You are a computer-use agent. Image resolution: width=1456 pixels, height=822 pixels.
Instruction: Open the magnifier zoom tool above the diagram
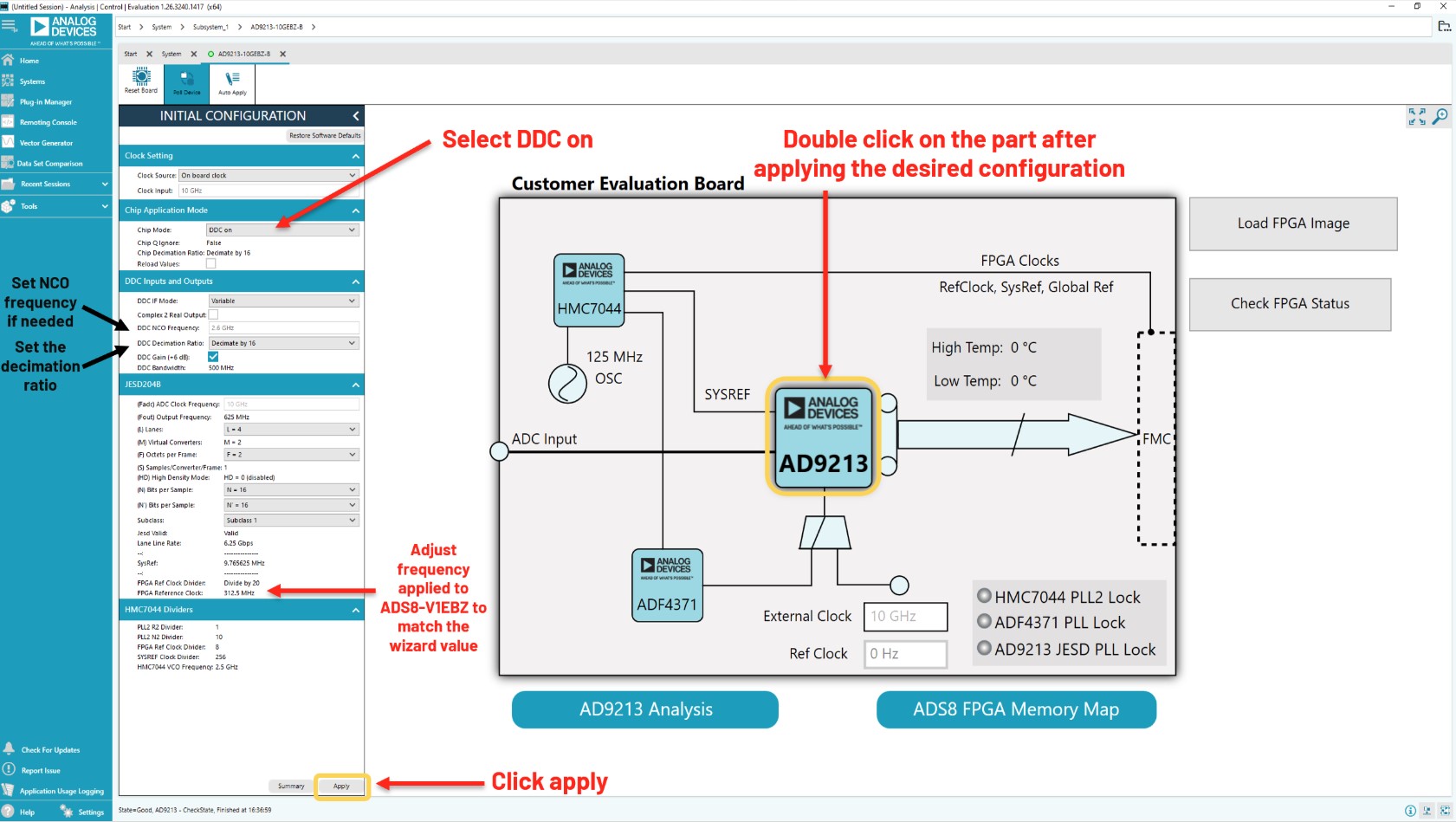(x=1440, y=114)
